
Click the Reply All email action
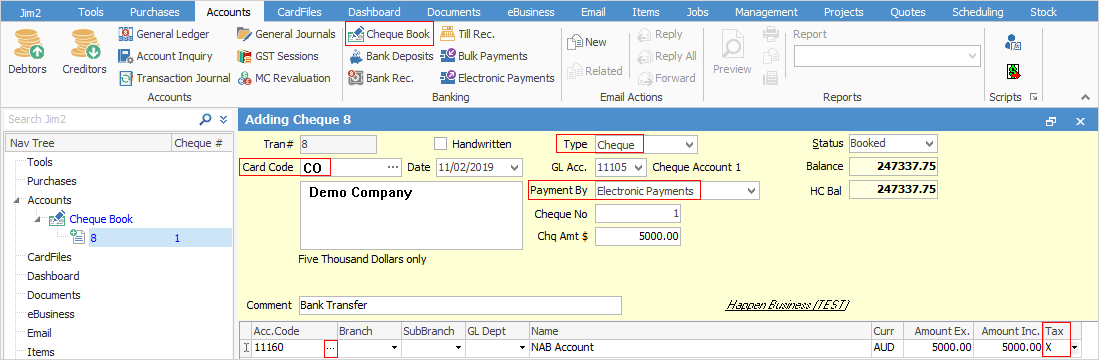pos(667,56)
